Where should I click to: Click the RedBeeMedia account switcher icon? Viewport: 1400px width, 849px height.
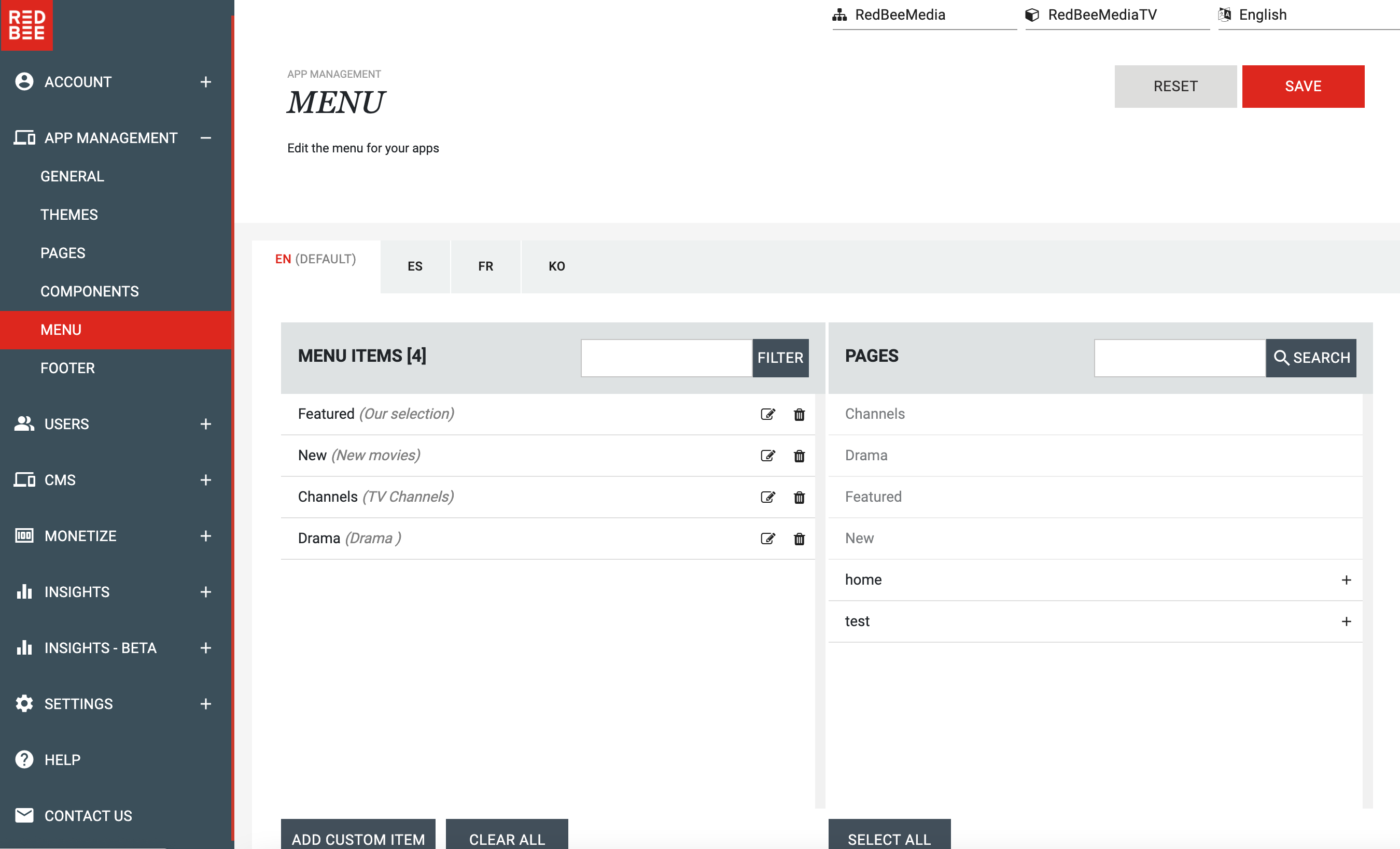coord(839,14)
